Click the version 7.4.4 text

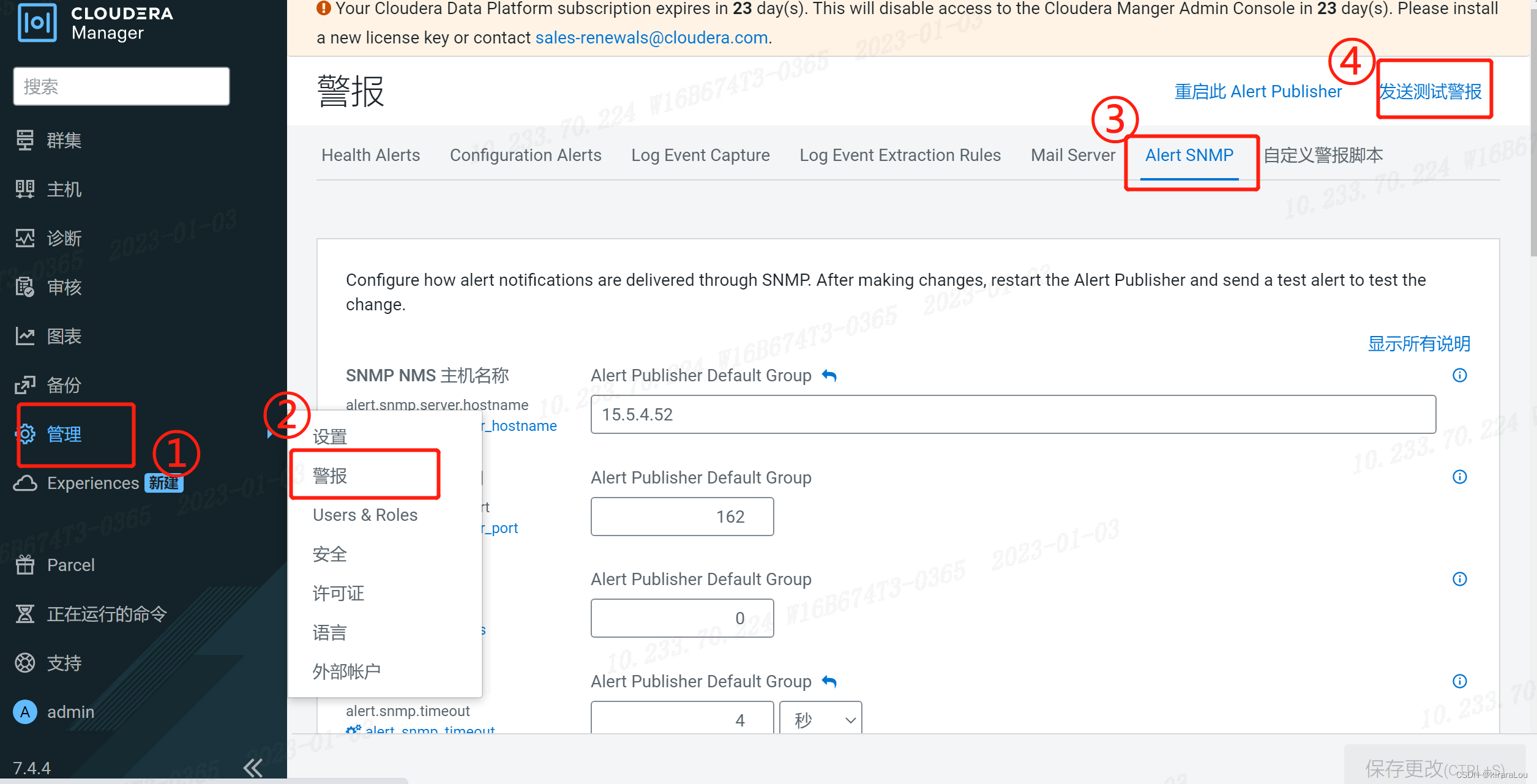tap(32, 767)
